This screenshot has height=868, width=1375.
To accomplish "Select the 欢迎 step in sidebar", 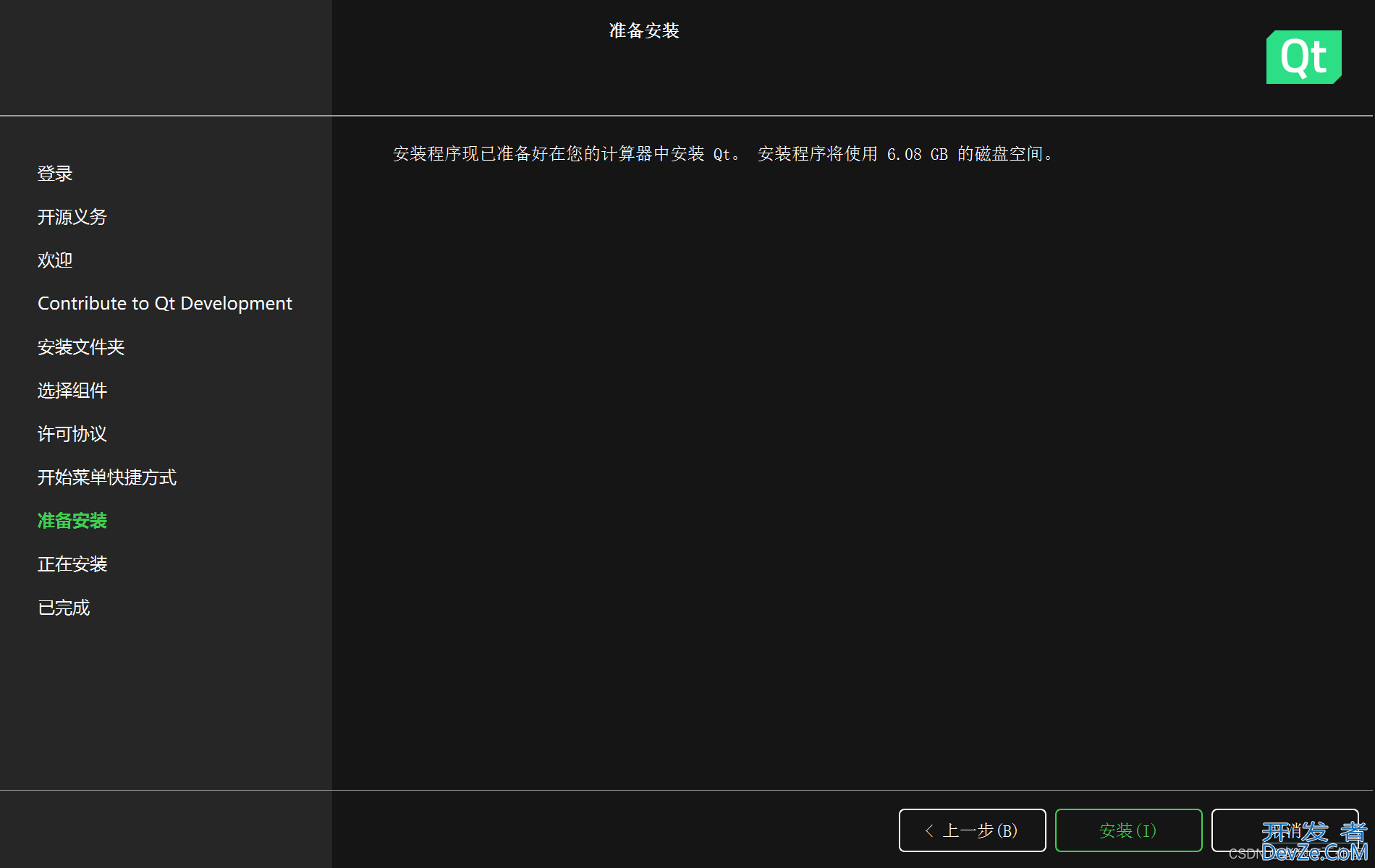I will click(55, 260).
